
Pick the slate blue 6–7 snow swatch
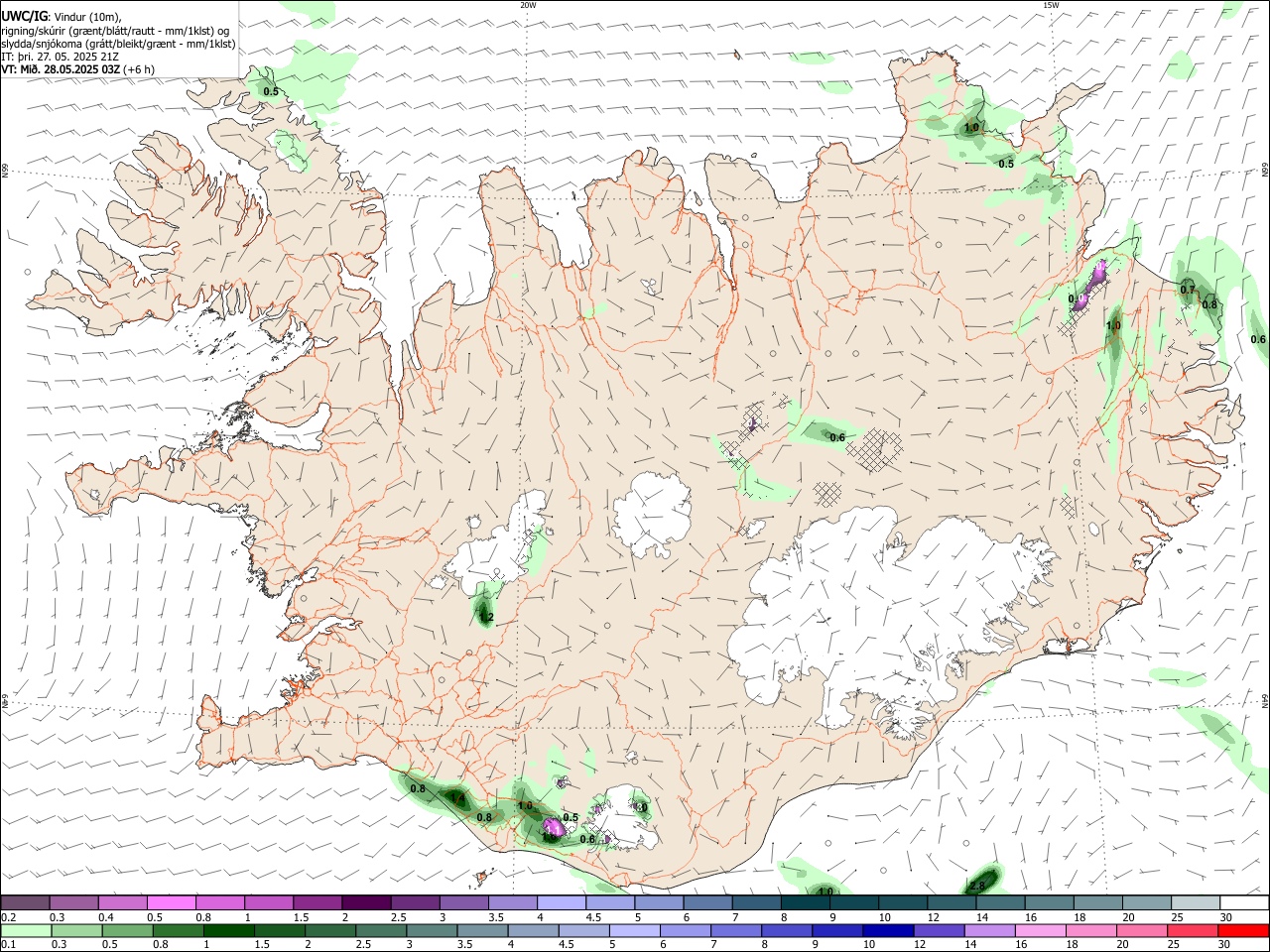[707, 902]
